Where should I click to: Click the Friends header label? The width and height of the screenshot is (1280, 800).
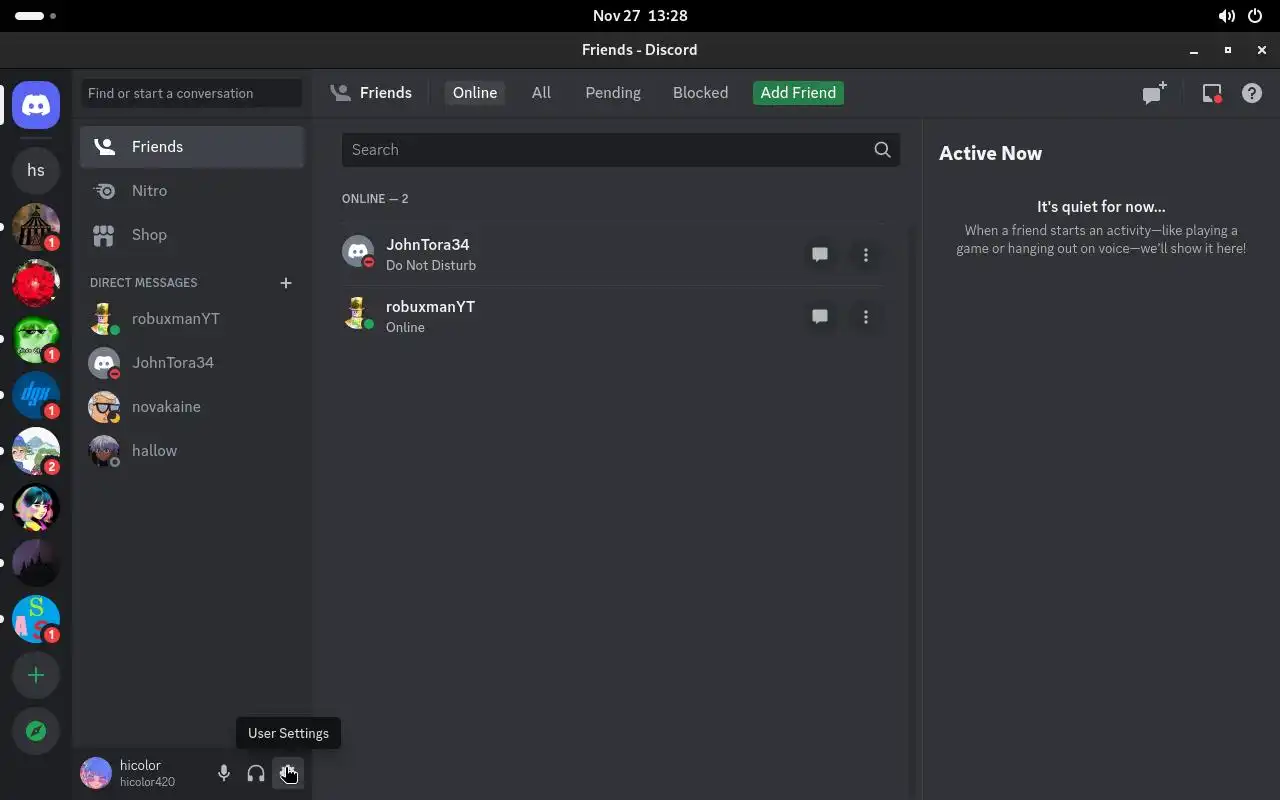386,93
